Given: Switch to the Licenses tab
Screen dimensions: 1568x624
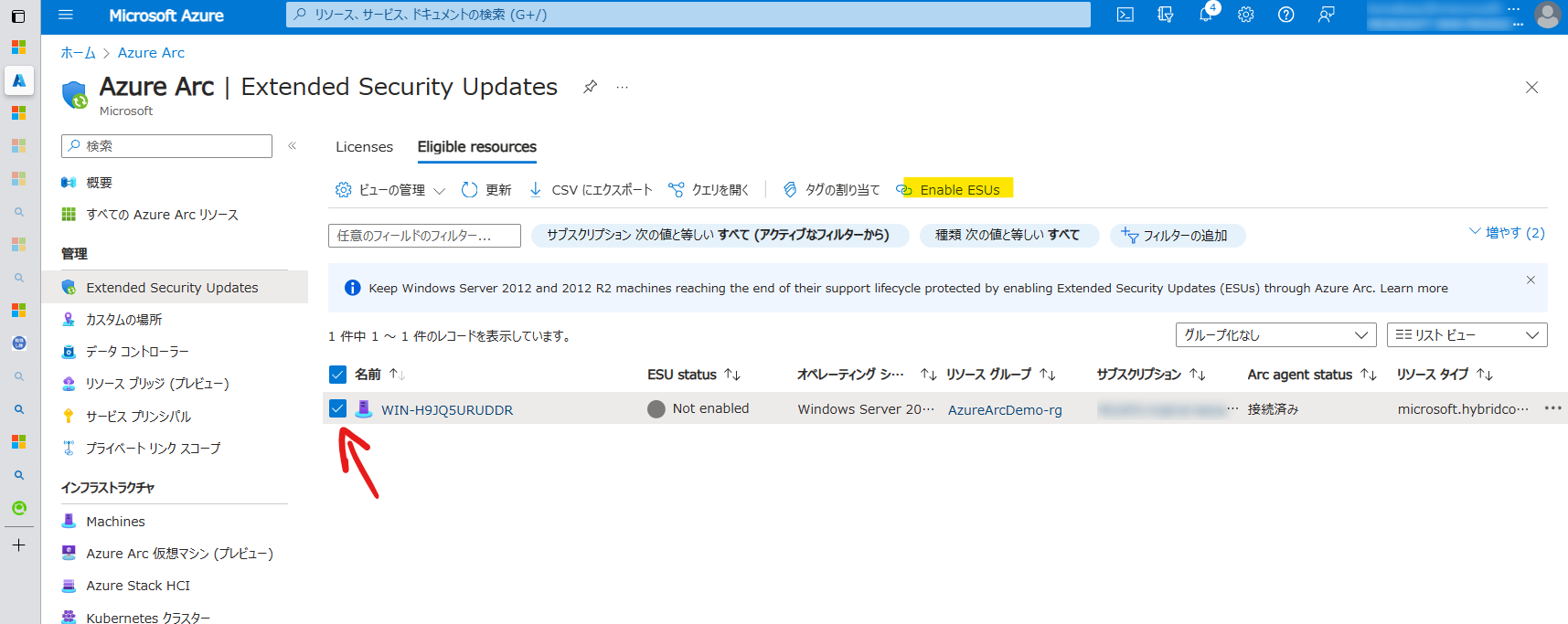Looking at the screenshot, I should click(x=364, y=147).
